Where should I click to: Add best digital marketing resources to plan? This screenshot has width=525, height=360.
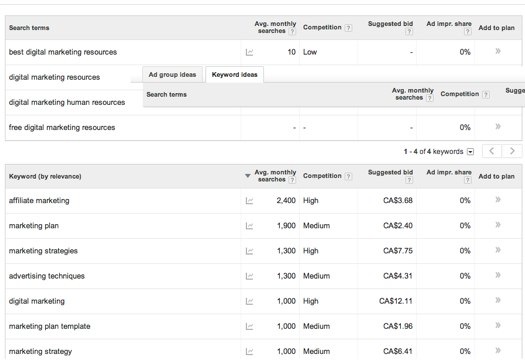[498, 51]
